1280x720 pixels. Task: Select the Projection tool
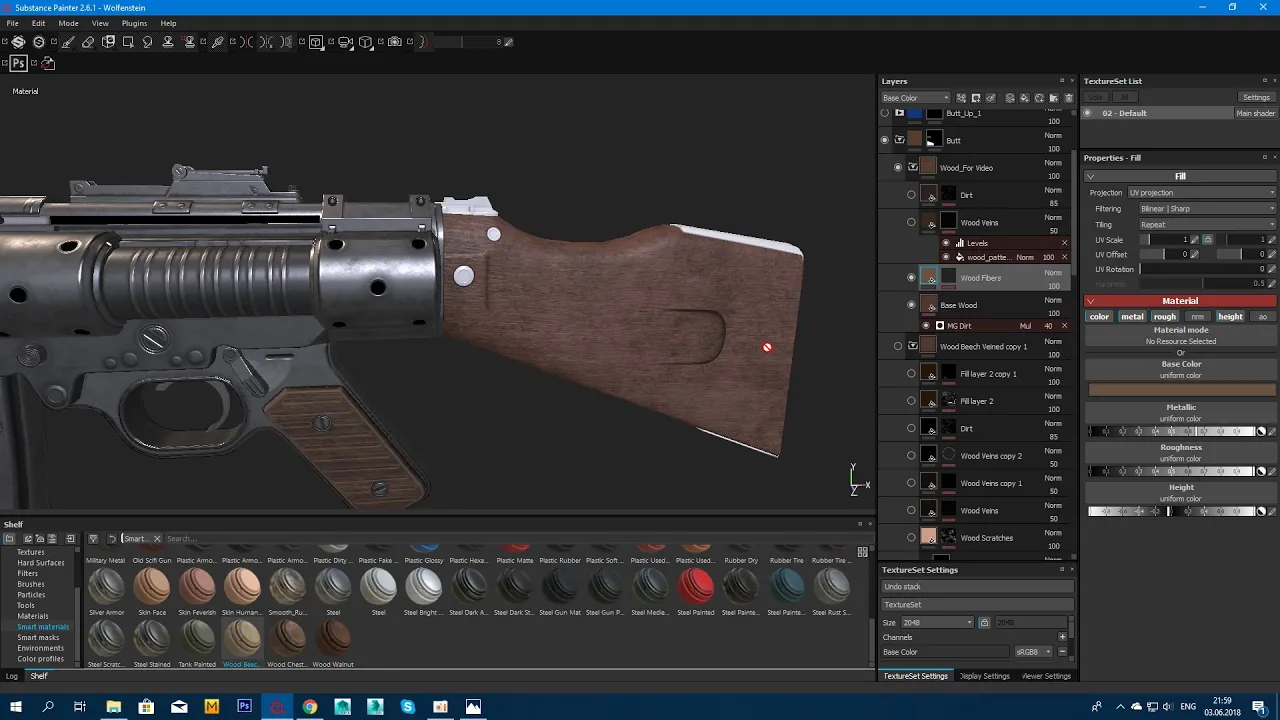[x=108, y=42]
